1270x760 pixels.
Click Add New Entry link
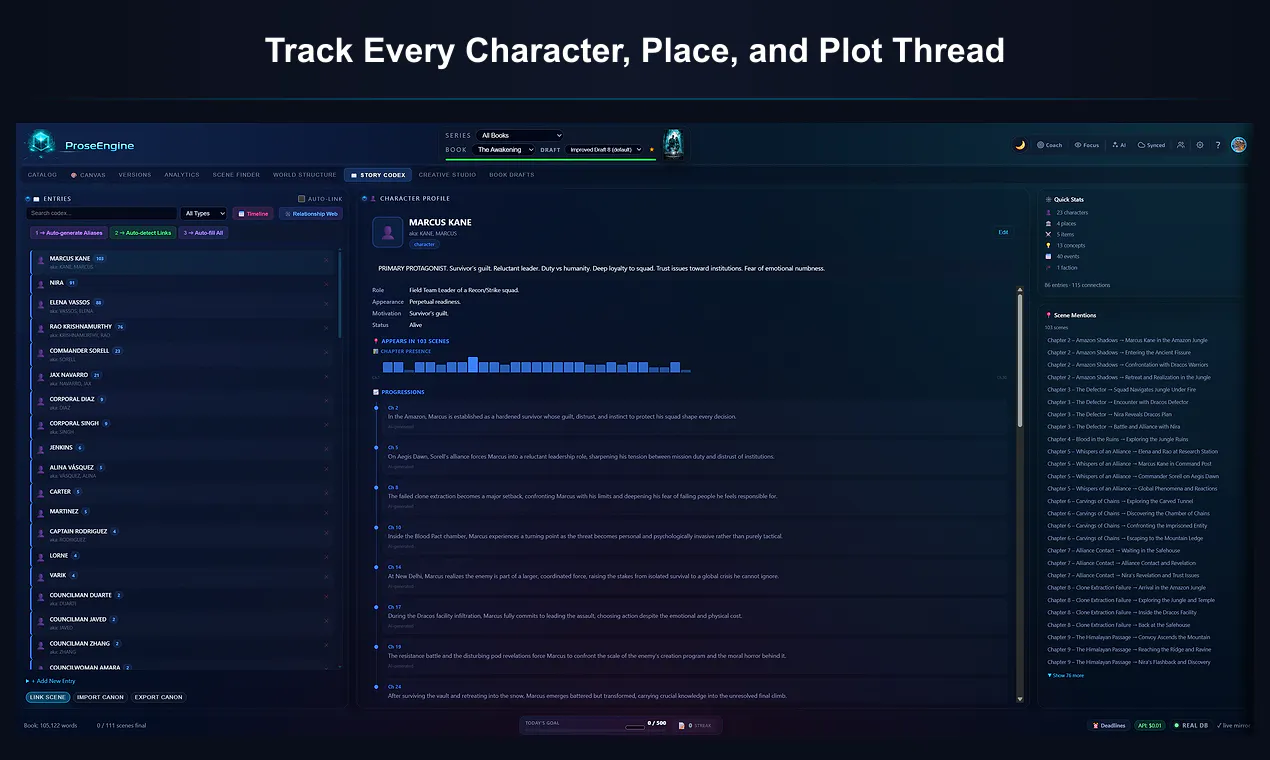pos(51,681)
